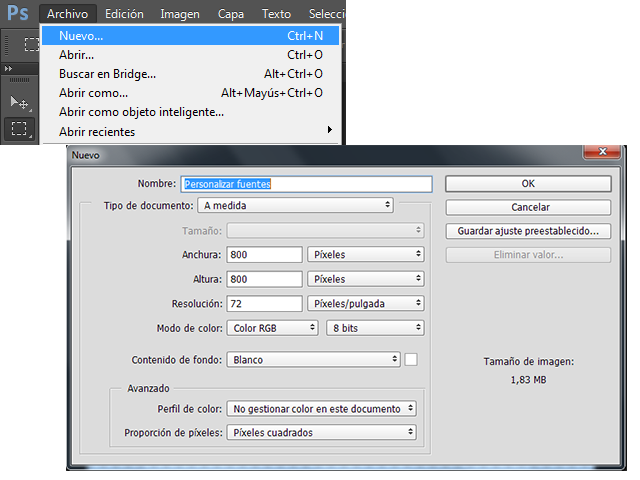Select Buscar en Bridge... menu entry
The height and width of the screenshot is (480, 640).
pyautogui.click(x=191, y=74)
